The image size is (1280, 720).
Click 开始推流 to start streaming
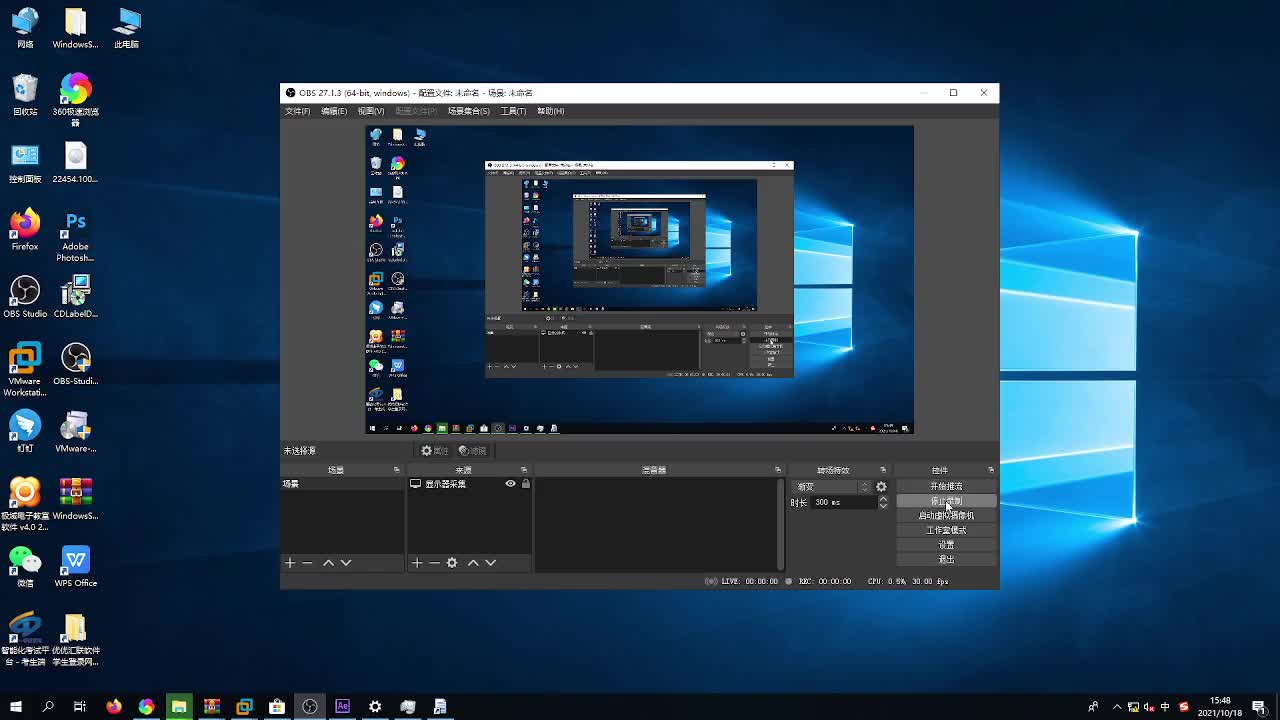[x=945, y=486]
